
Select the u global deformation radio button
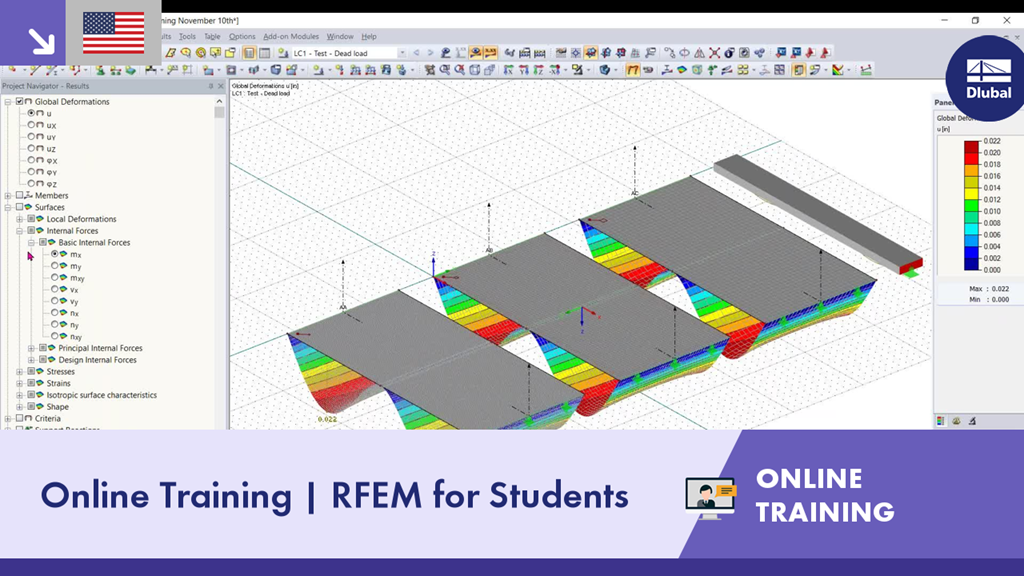tap(31, 113)
